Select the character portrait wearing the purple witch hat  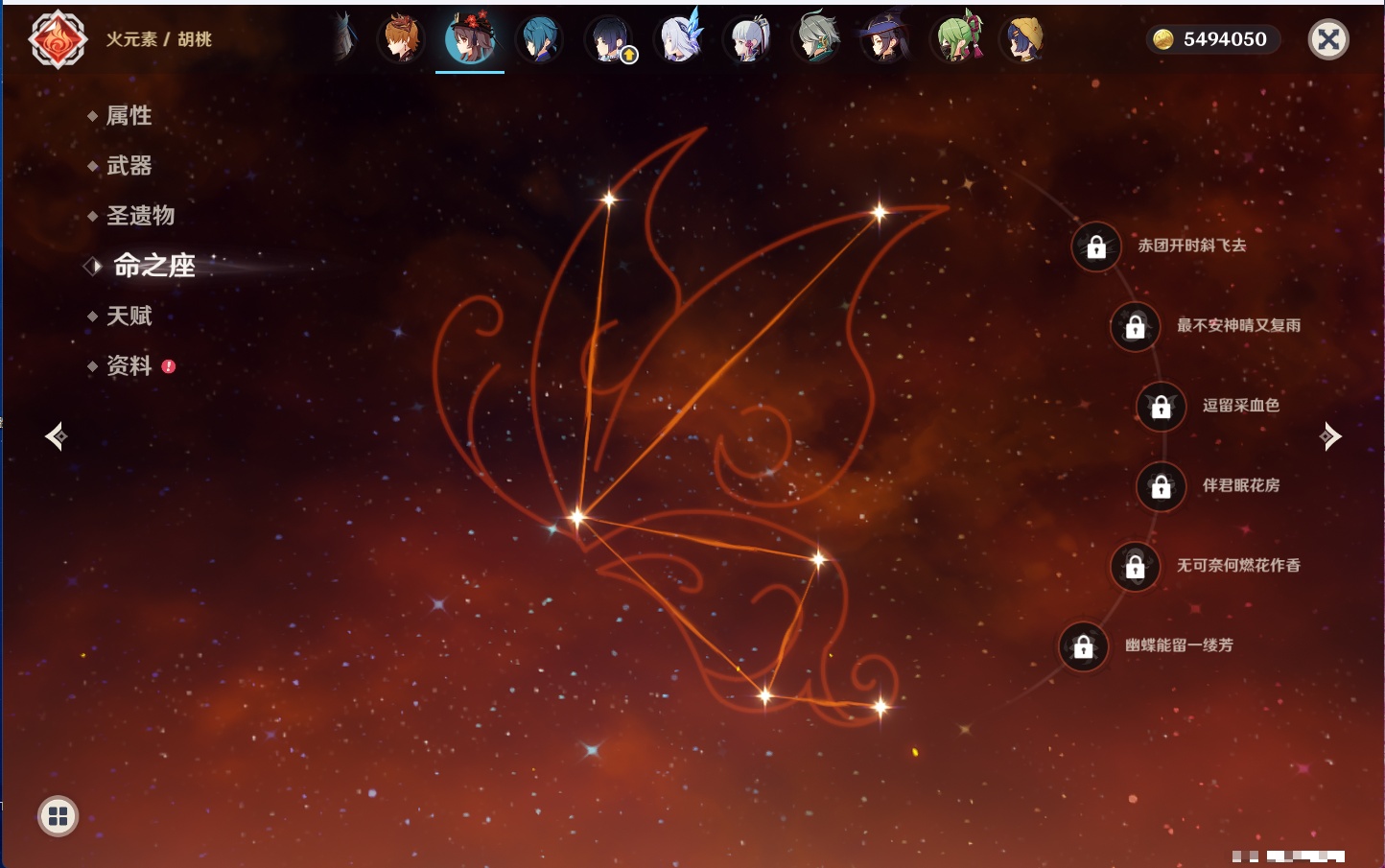(x=885, y=39)
